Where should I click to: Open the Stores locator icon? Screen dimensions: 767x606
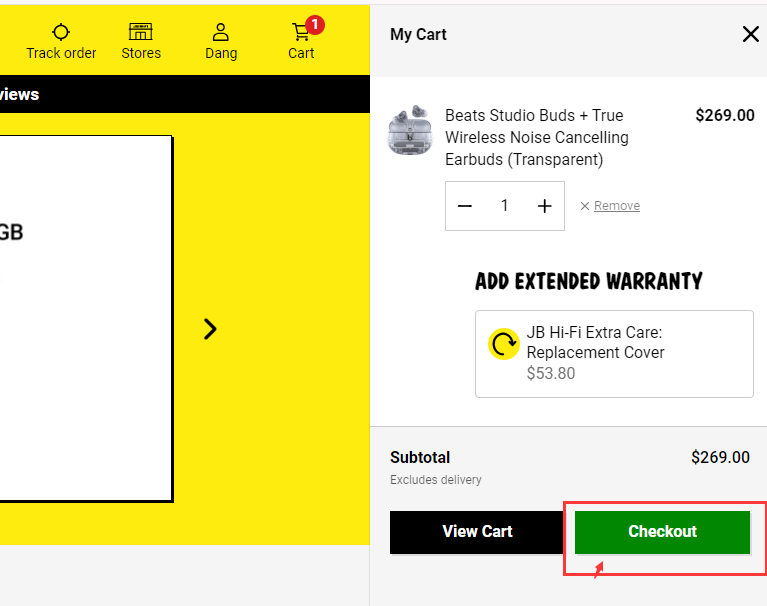[141, 42]
